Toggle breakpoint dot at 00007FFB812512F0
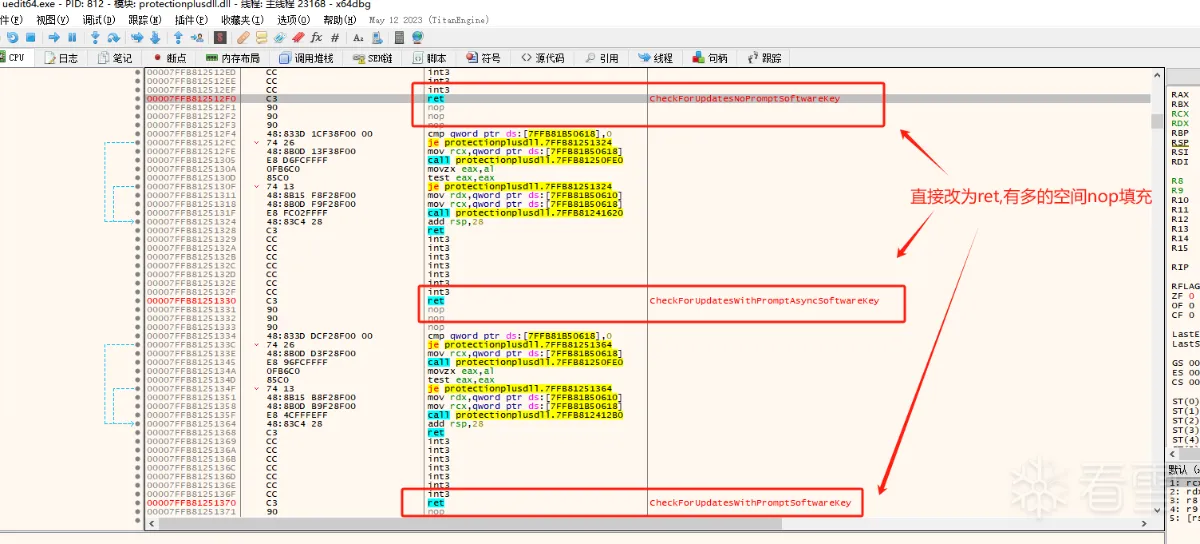The width and height of the screenshot is (1200, 544). click(138, 99)
